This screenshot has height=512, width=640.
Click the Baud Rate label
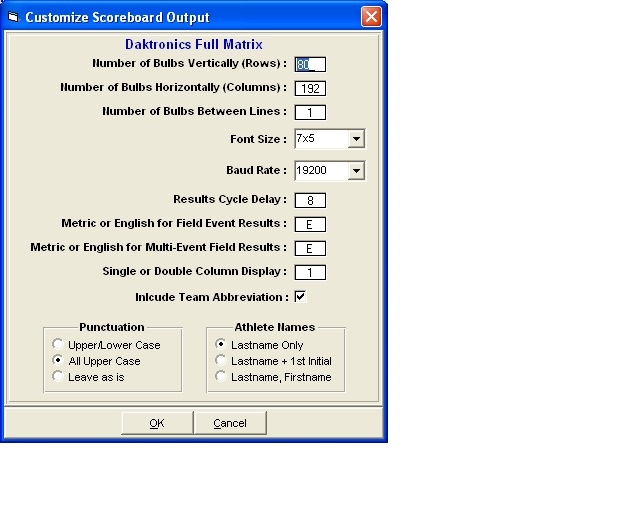coord(256,170)
